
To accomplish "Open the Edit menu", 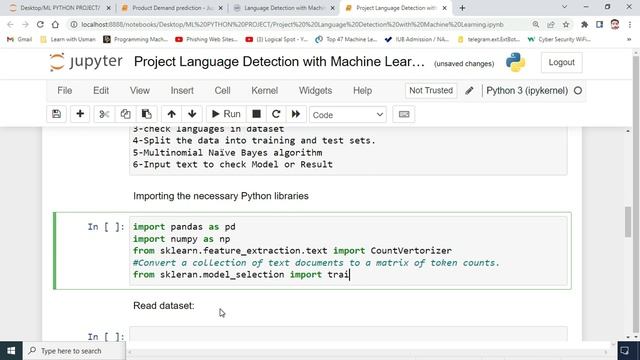I will (x=101, y=91).
